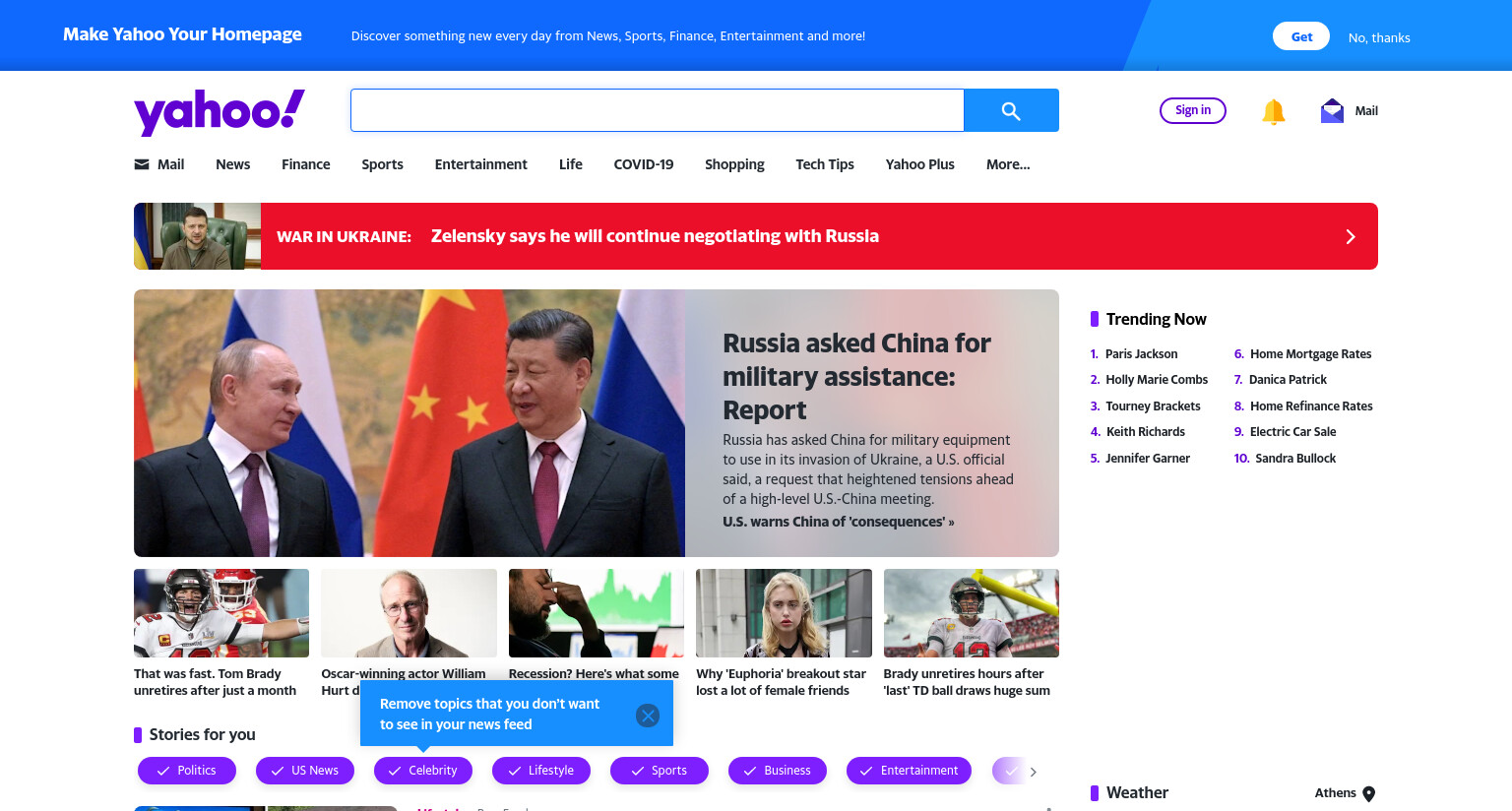Open trending Paris Jackson
Image resolution: width=1512 pixels, height=811 pixels.
click(1141, 354)
